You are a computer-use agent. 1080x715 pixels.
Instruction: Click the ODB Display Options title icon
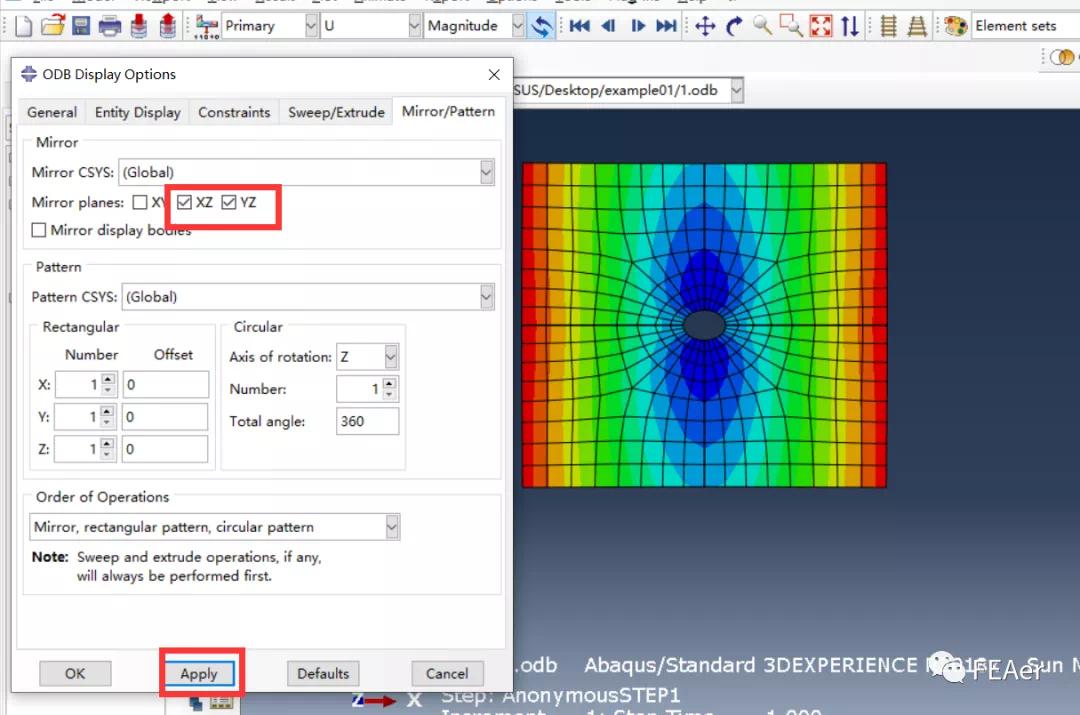pyautogui.click(x=28, y=74)
